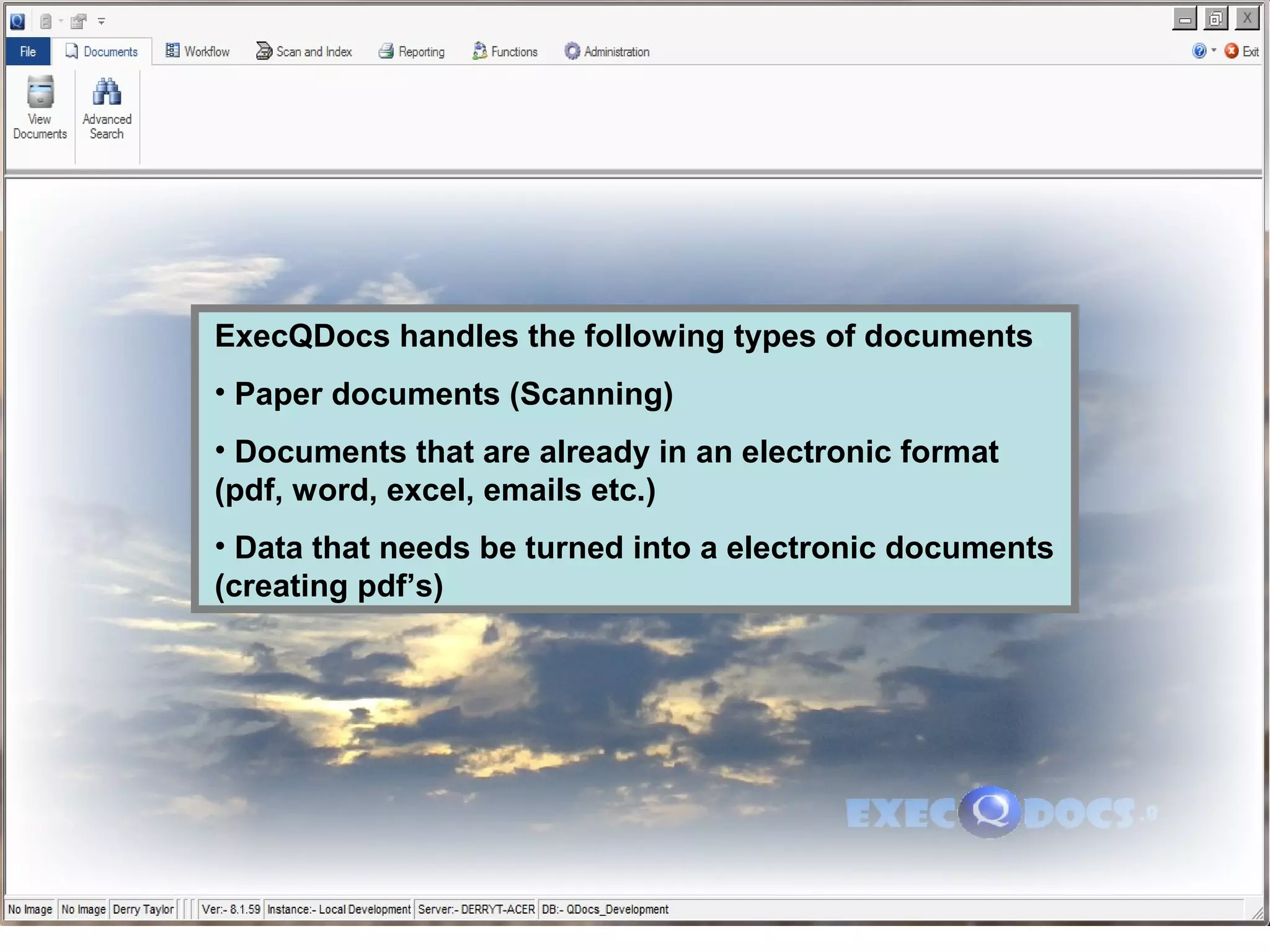This screenshot has width=1270, height=952.
Task: Open the Reporting tab
Action: click(x=412, y=51)
